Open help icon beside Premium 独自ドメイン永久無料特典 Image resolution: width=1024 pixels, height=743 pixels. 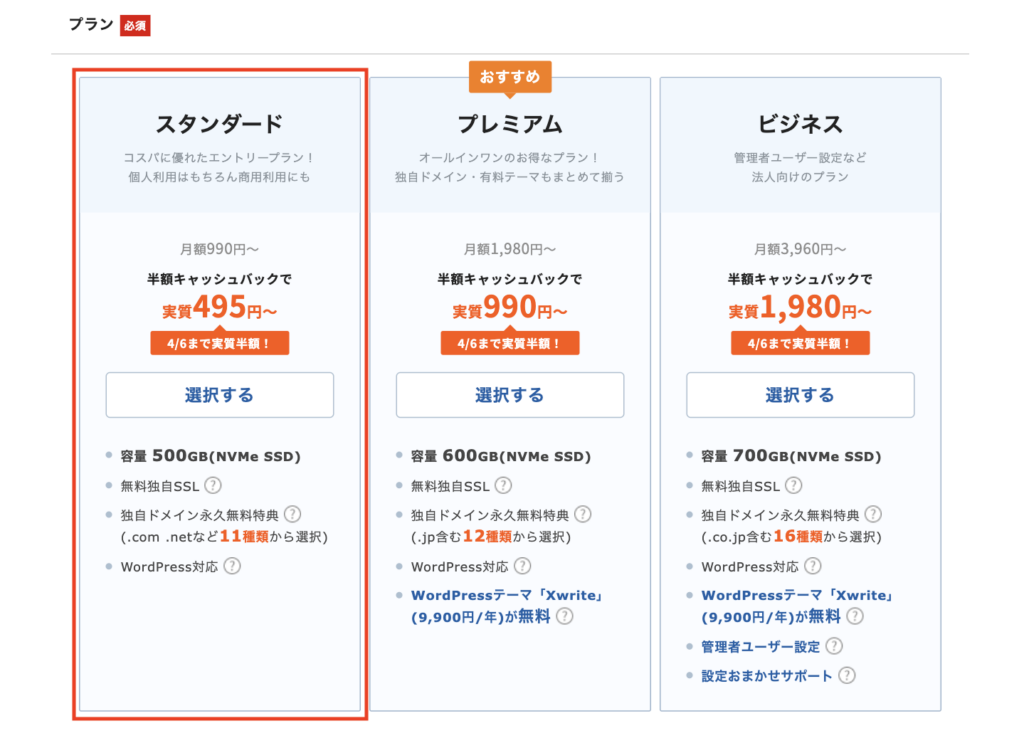[582, 515]
